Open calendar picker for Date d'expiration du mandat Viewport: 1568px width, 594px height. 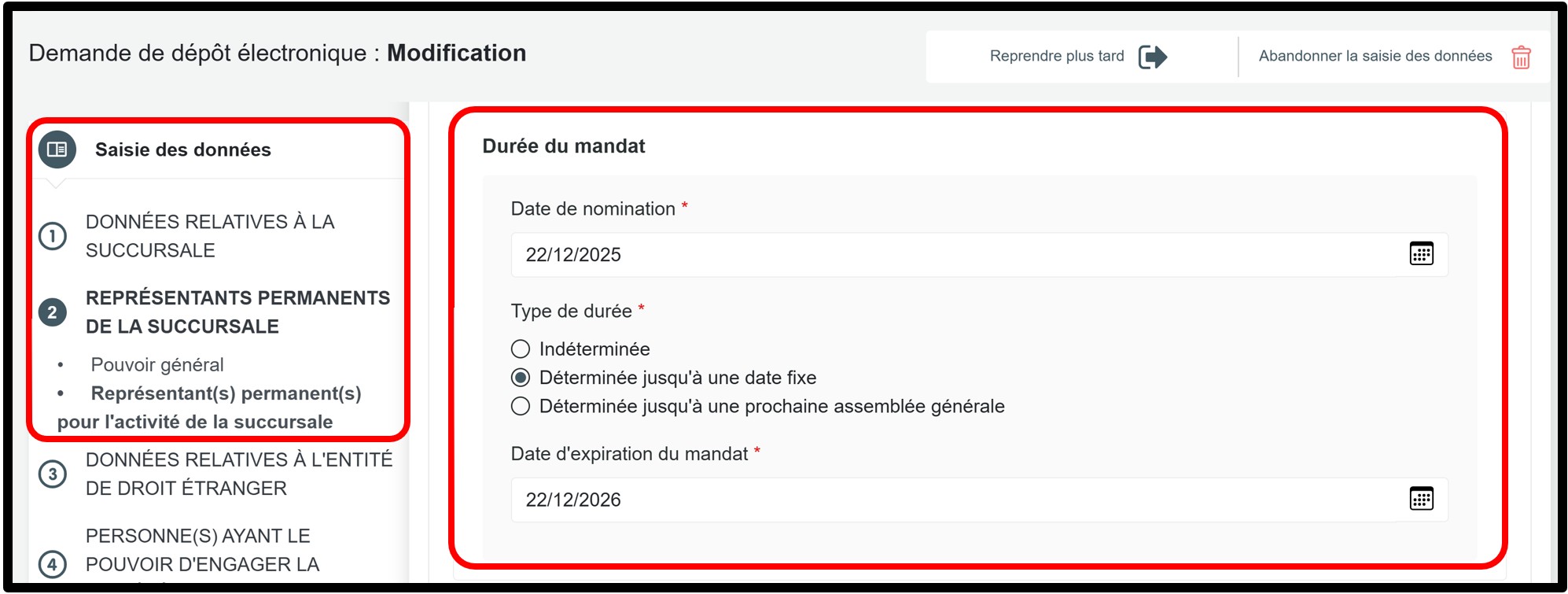click(1421, 499)
